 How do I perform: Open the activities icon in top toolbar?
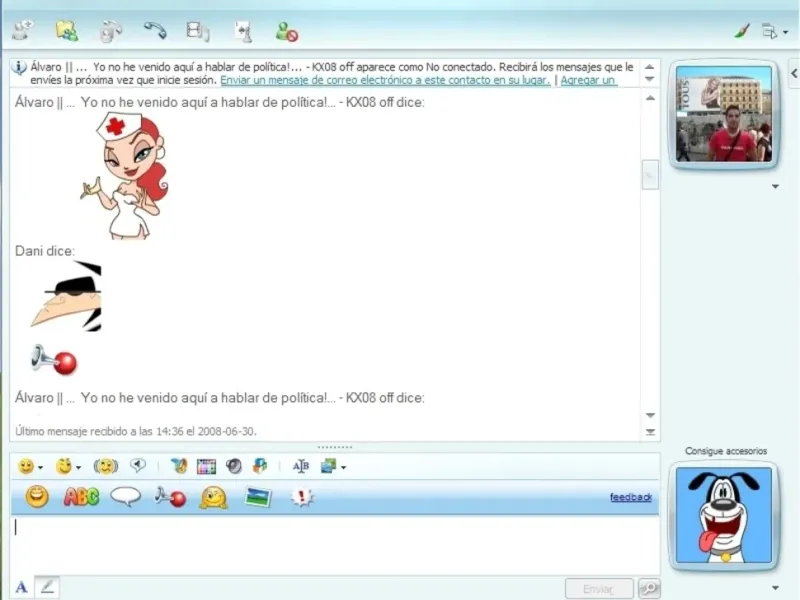(x=197, y=31)
